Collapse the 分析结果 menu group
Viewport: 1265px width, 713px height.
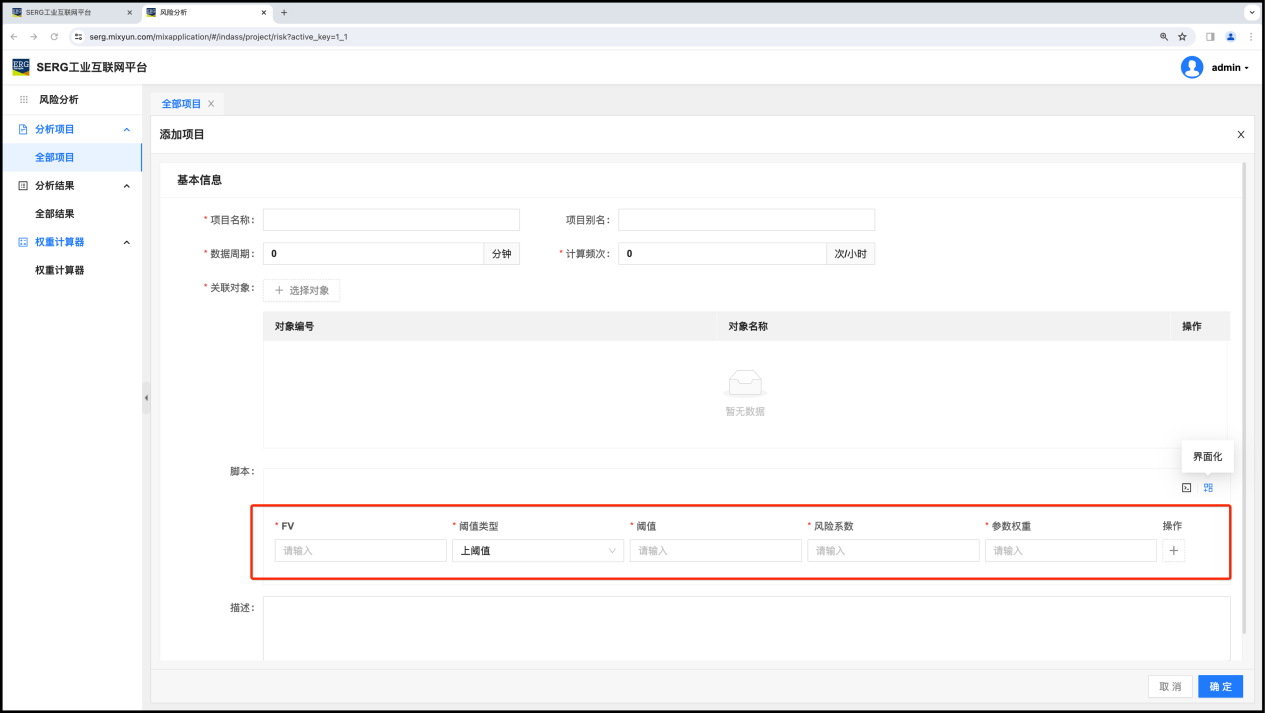coord(126,185)
